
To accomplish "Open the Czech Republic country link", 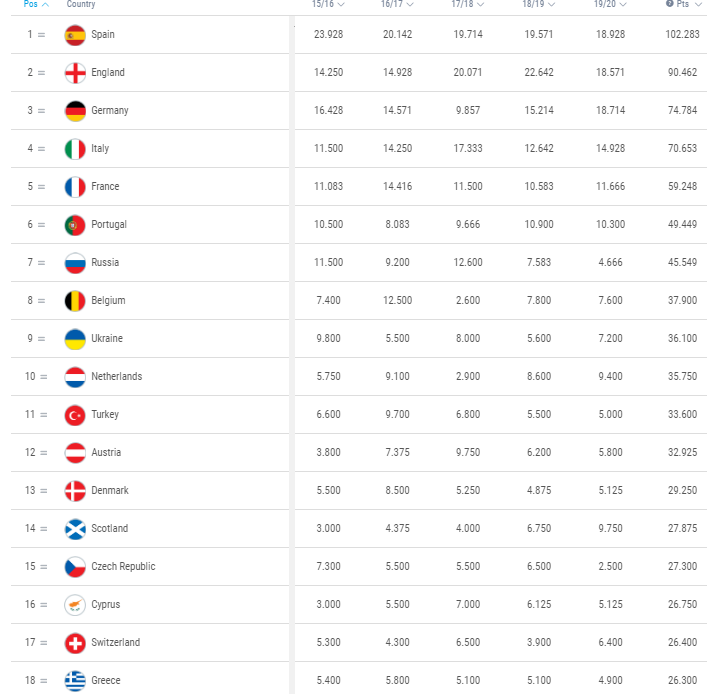I will click(123, 566).
